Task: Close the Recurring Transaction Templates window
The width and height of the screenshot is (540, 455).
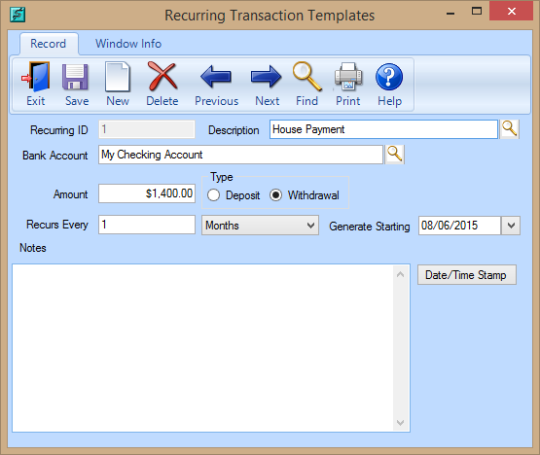Action: coord(511,11)
